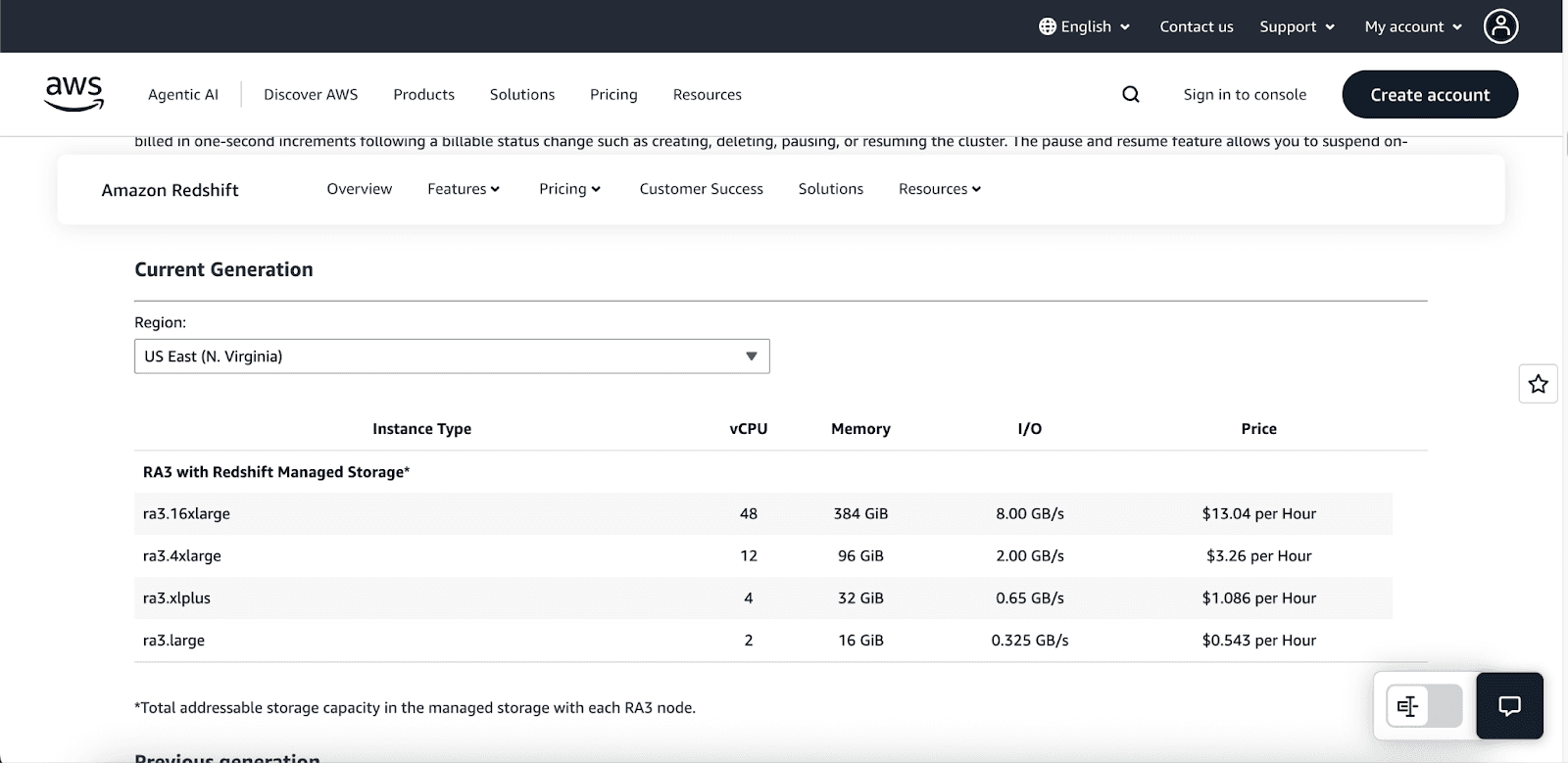Open the site search magnifier icon
Screen dimensions: 1568x763
[1131, 94]
